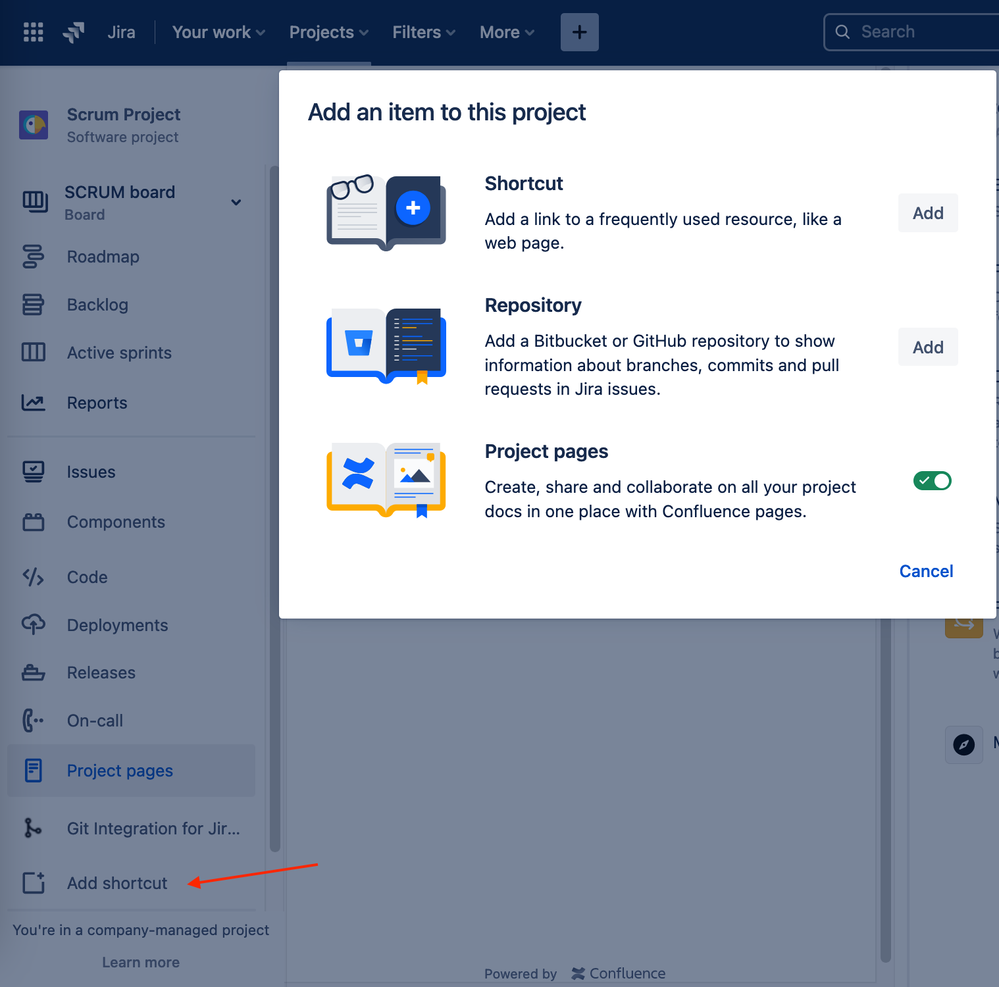The height and width of the screenshot is (987, 999).
Task: Click the Roadmap icon in sidebar
Action: (x=33, y=257)
